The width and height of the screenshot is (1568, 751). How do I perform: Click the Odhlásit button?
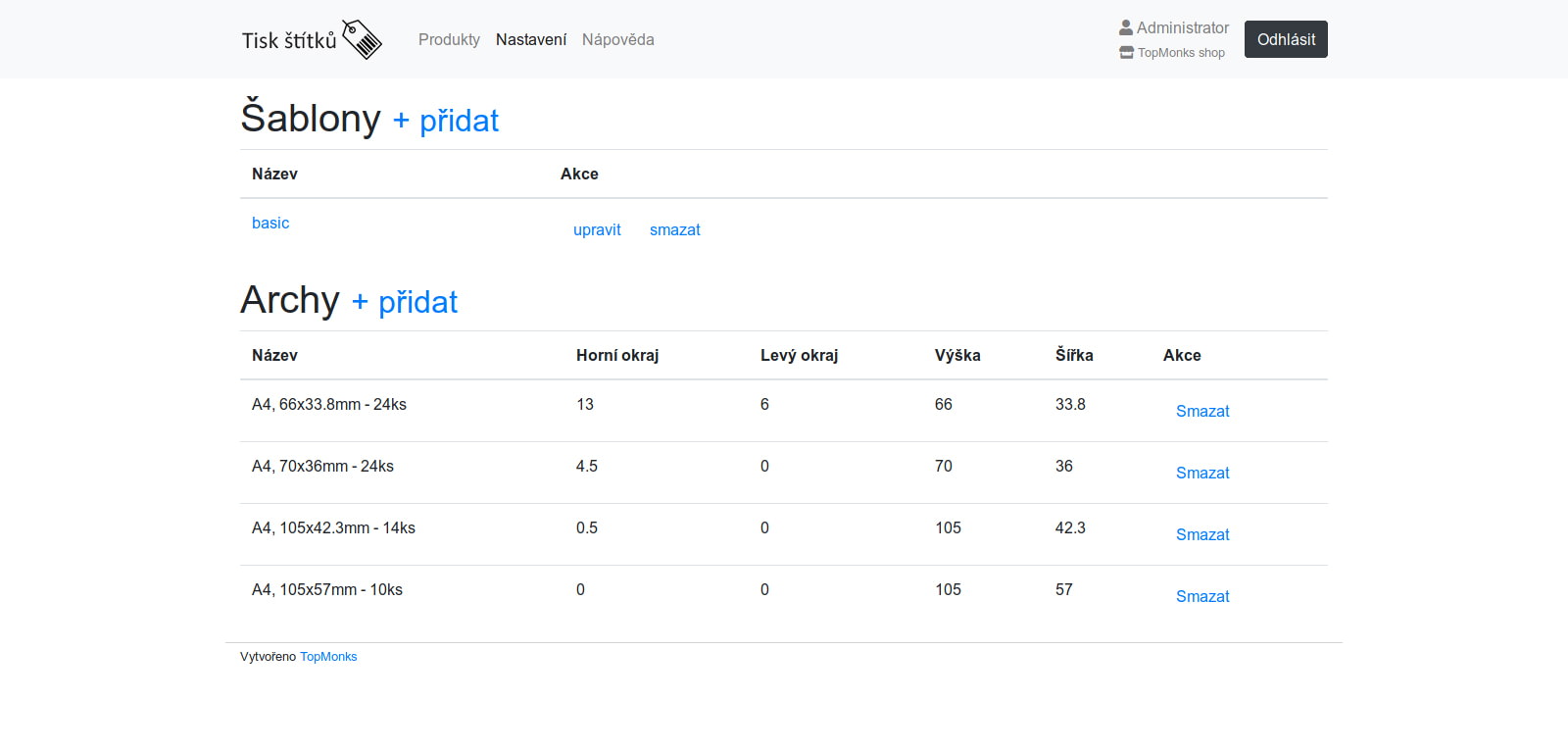coord(1286,39)
